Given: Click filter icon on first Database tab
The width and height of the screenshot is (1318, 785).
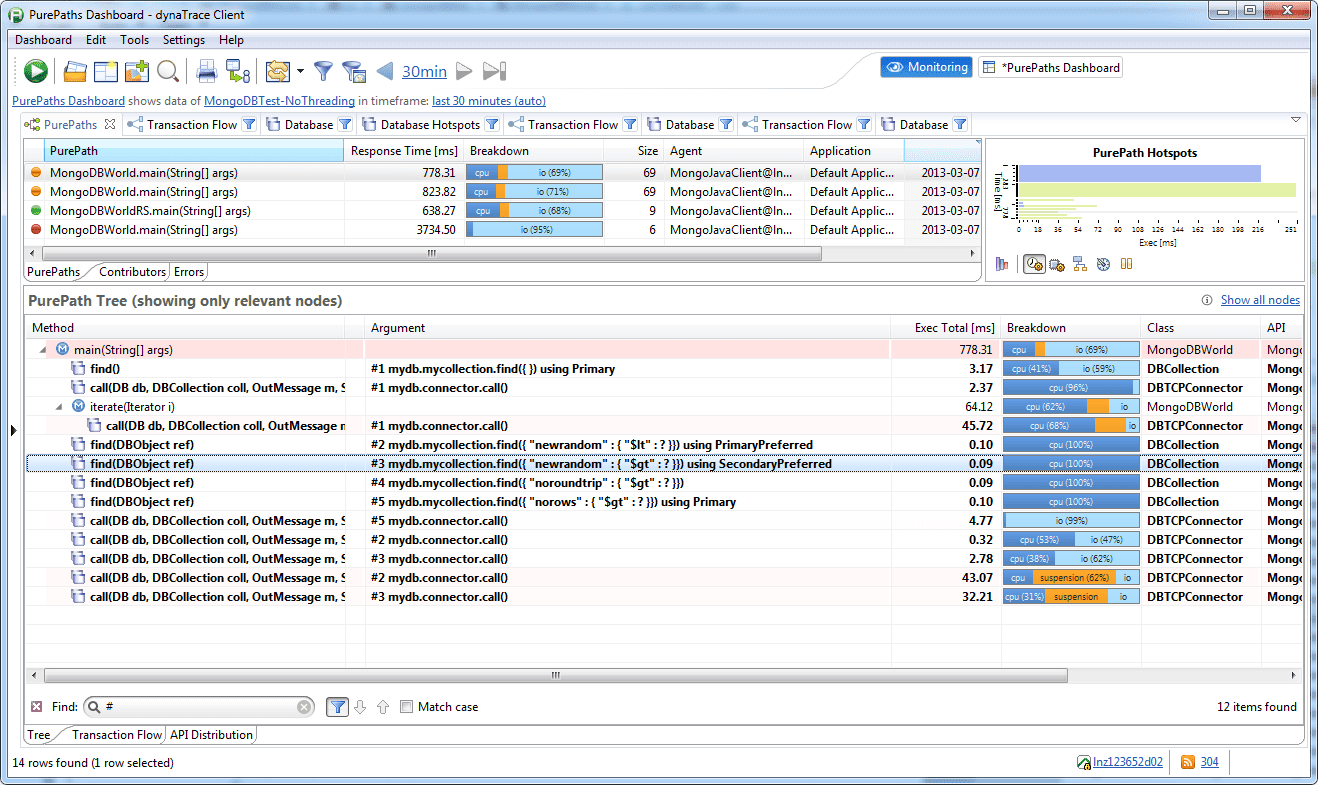Looking at the screenshot, I should coord(345,125).
